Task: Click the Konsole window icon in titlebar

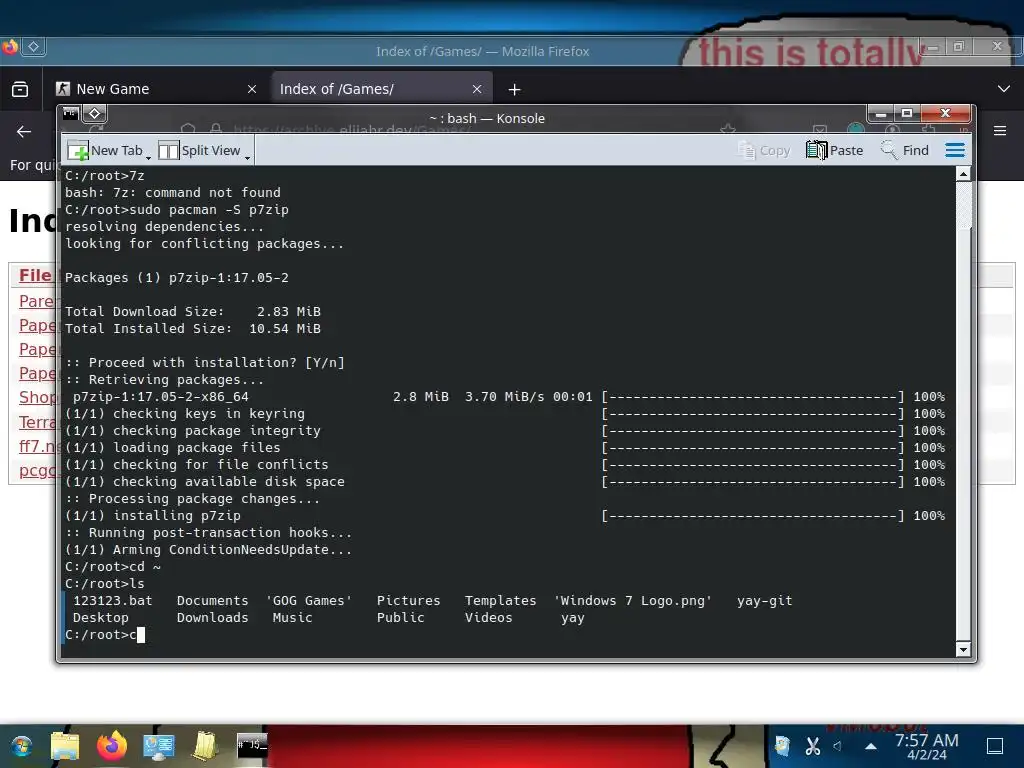Action: tap(71, 114)
